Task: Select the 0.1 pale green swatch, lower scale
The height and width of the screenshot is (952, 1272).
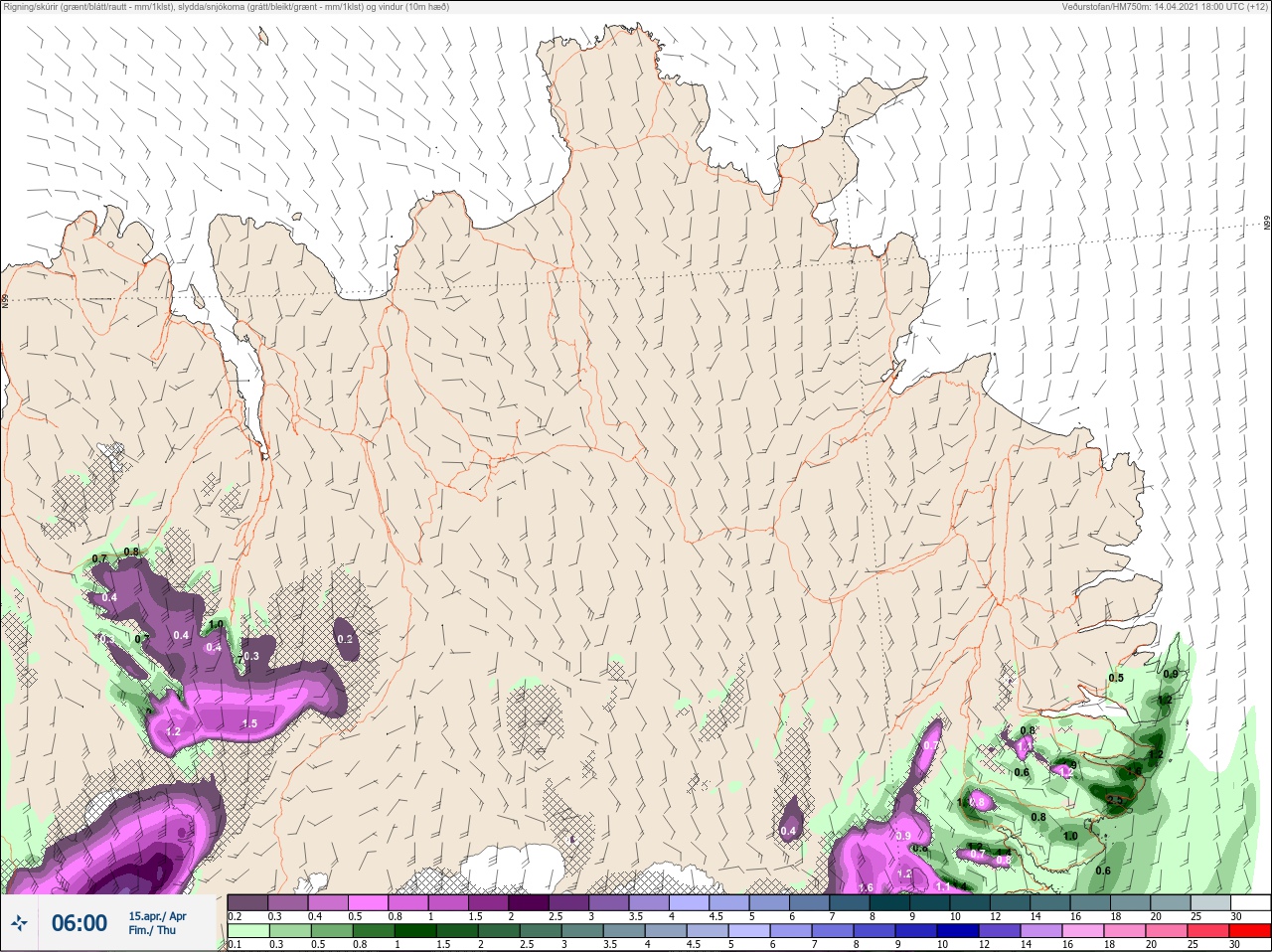Action: click(x=248, y=931)
